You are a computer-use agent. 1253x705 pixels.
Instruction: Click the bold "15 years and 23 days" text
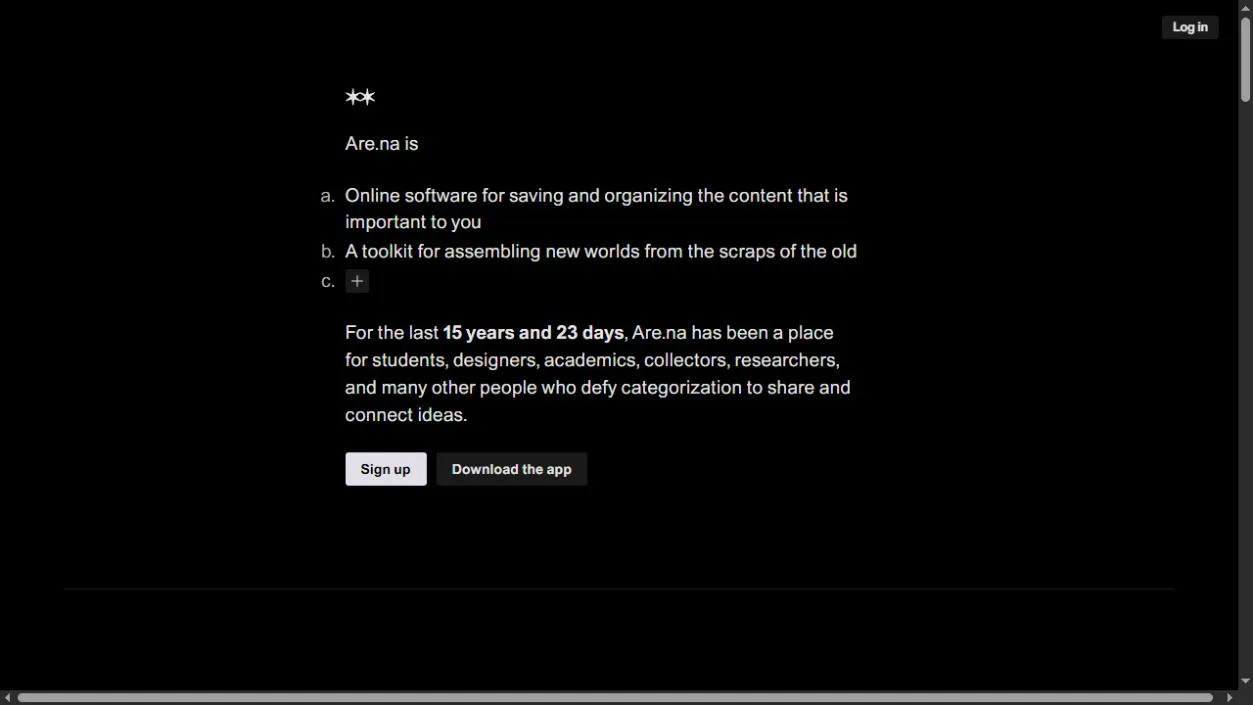point(534,333)
